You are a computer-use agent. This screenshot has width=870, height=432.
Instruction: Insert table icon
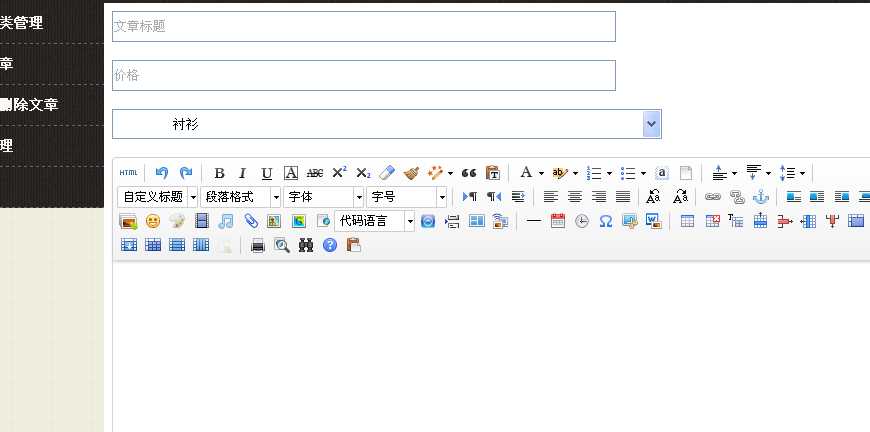coord(687,221)
